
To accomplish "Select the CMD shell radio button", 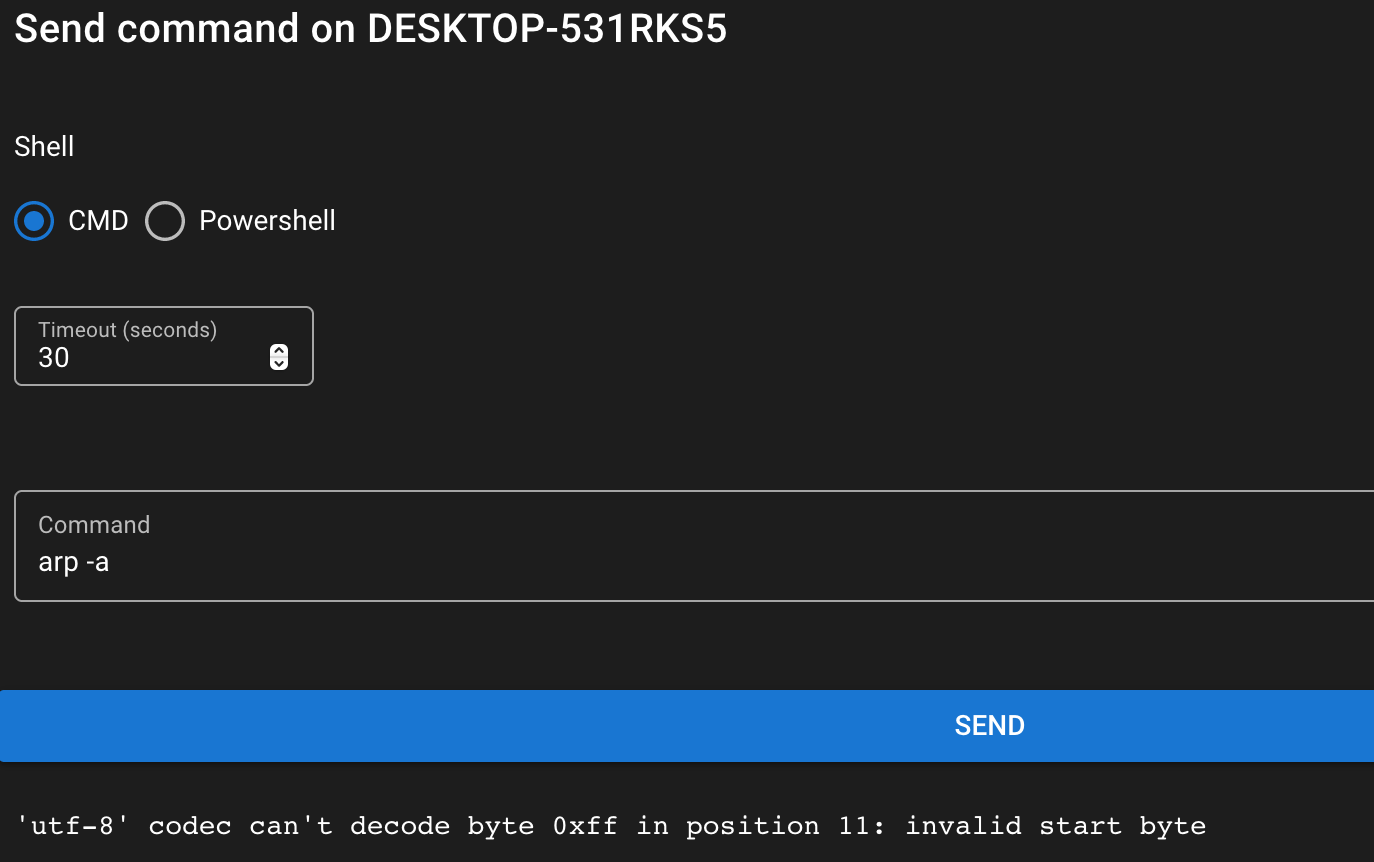I will [x=33, y=221].
